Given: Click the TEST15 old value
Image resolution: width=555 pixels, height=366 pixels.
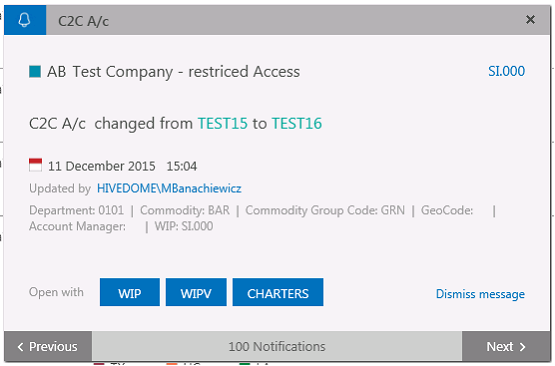Looking at the screenshot, I should (x=223, y=124).
